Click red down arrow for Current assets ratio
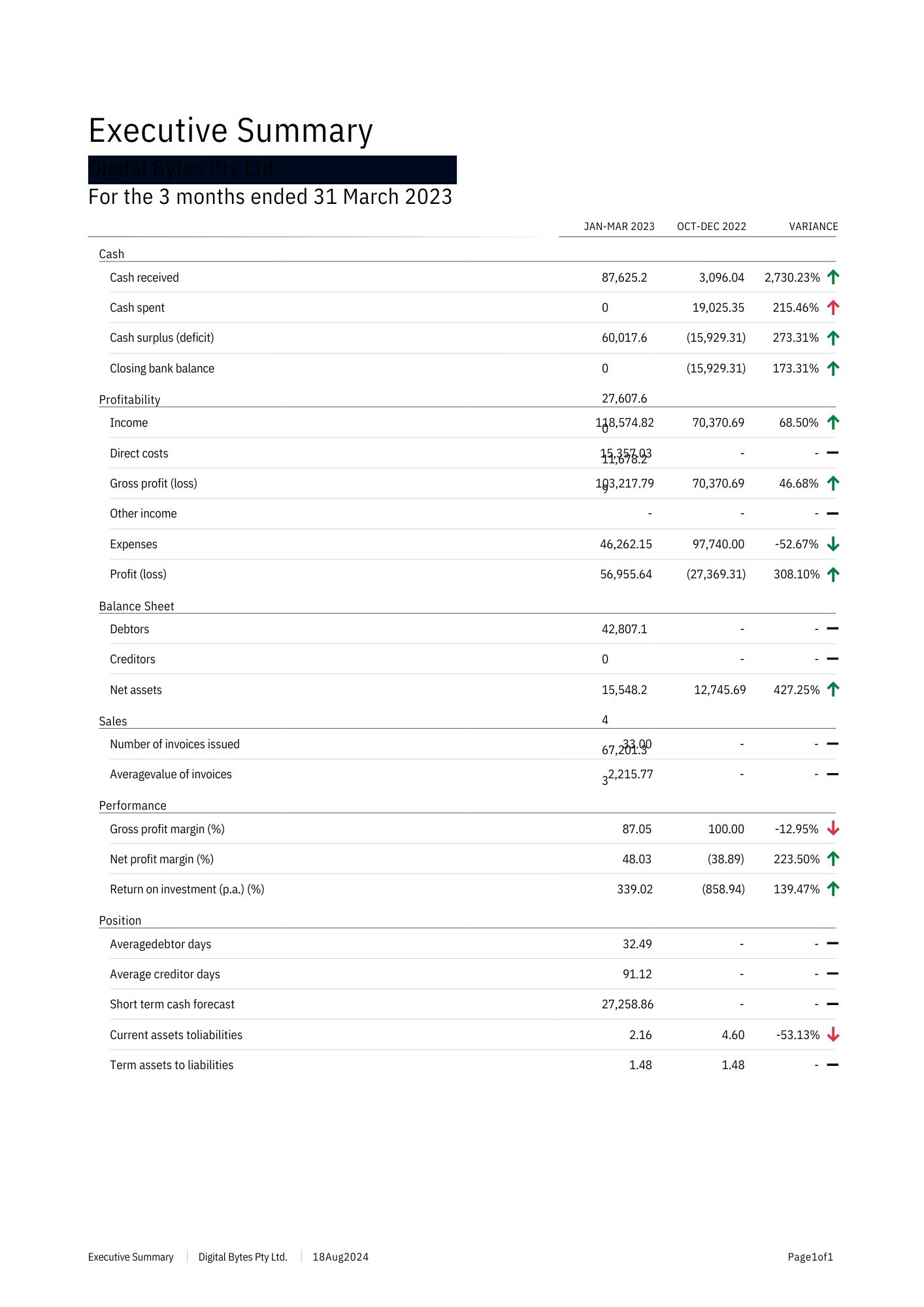This screenshot has height=1307, width=924. (x=833, y=1034)
